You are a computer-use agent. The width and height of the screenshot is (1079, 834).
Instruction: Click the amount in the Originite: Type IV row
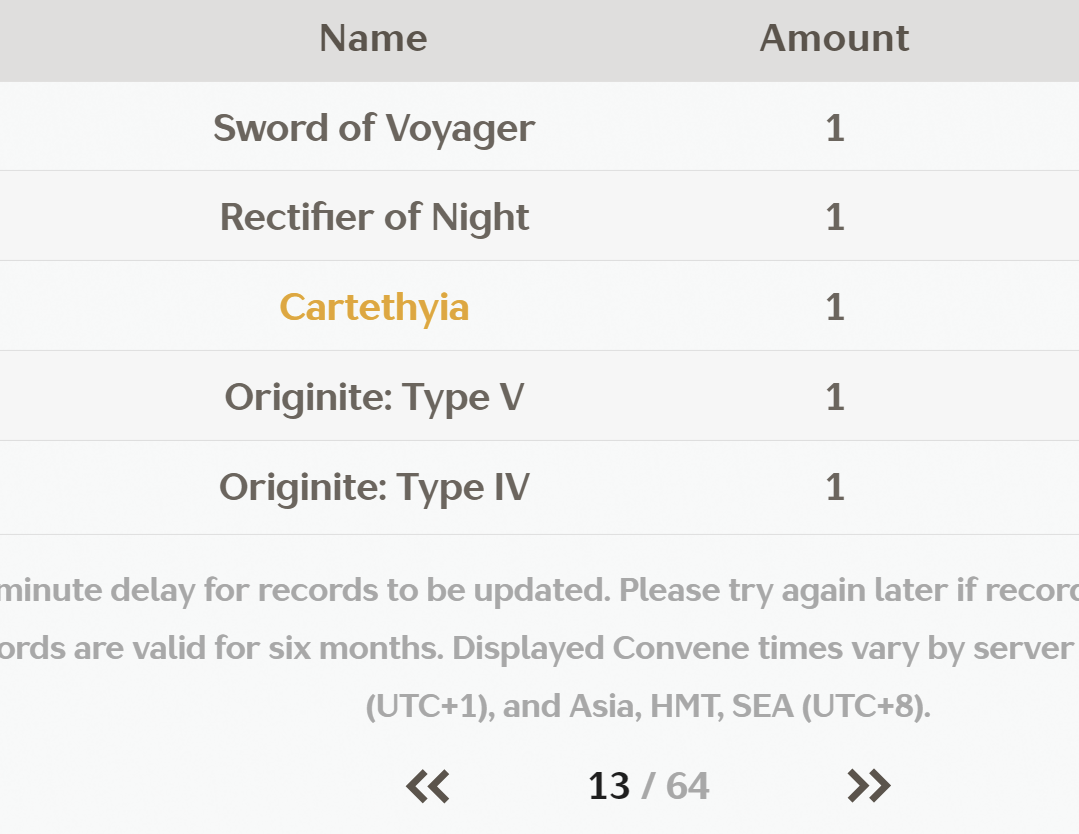click(835, 488)
